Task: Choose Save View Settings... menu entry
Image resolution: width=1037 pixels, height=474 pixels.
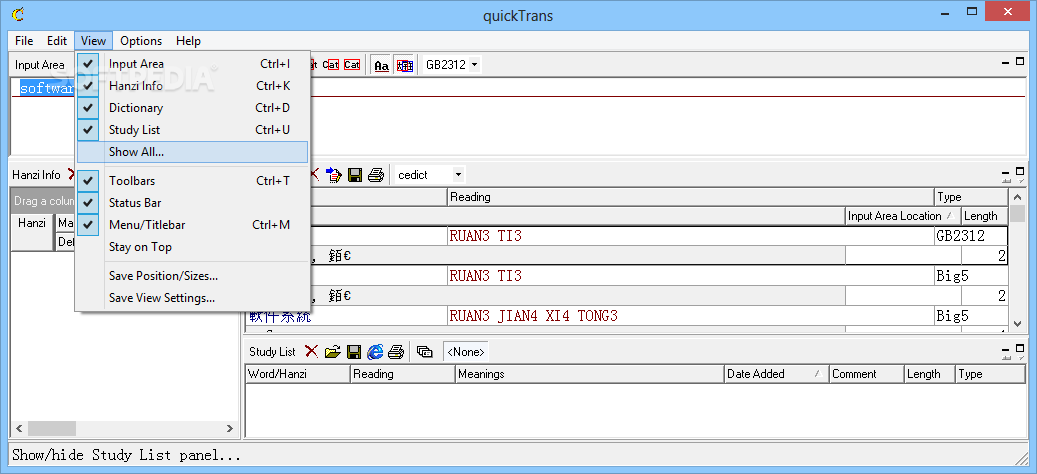Action: [x=192, y=297]
